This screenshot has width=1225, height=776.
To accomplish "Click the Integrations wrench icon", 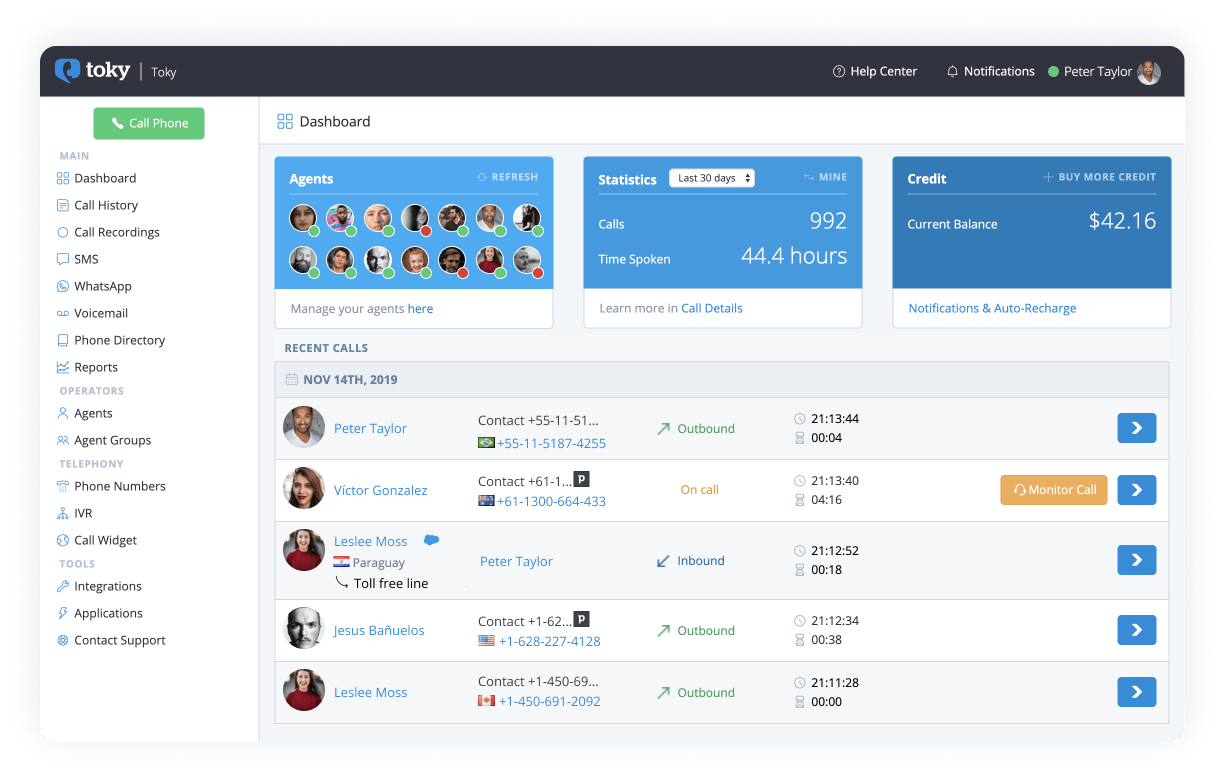I will click(x=63, y=586).
